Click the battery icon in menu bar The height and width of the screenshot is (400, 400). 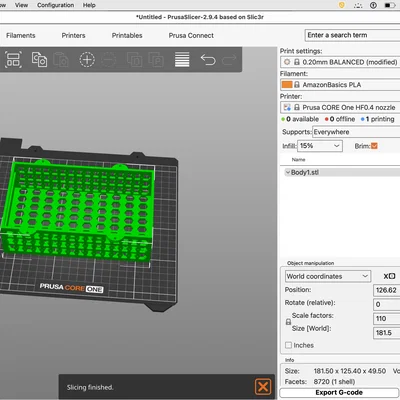pos(390,5)
